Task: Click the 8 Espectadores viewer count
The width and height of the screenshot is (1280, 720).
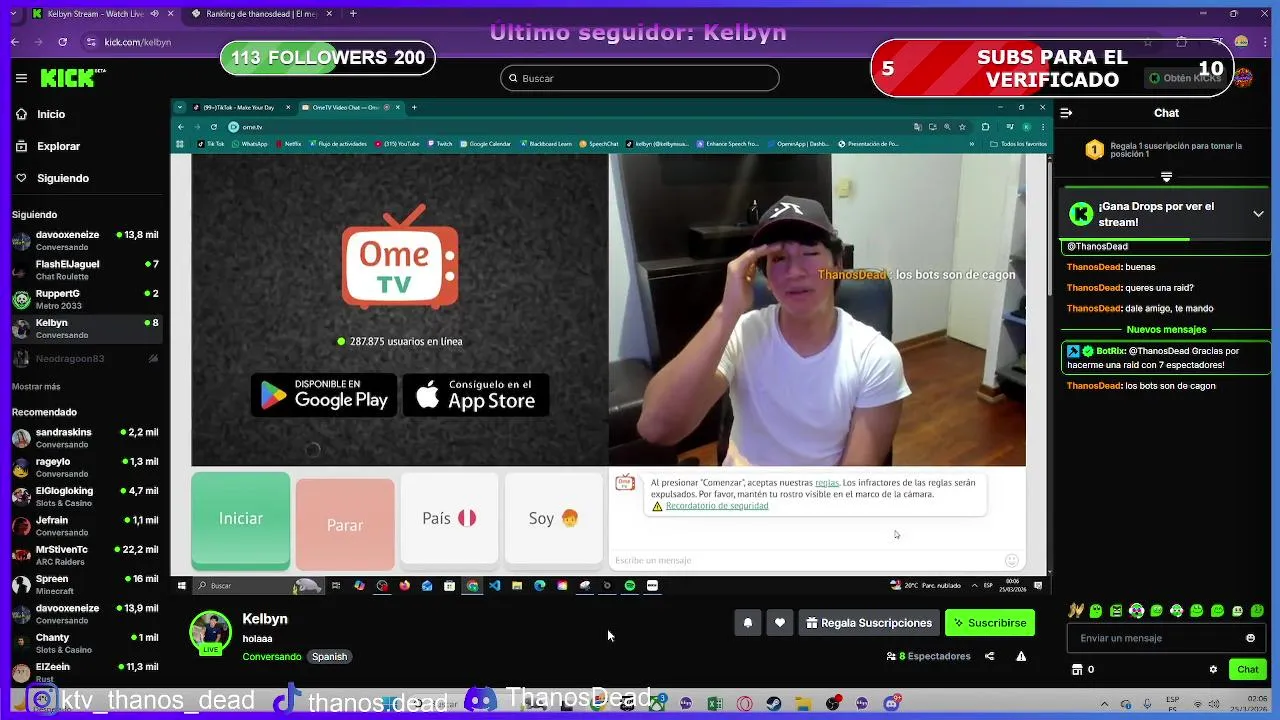Action: 928,657
